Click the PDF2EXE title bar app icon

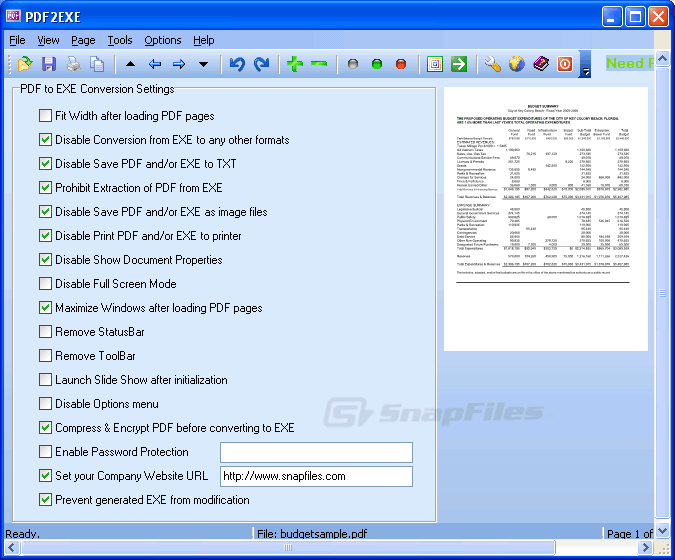(x=13, y=16)
